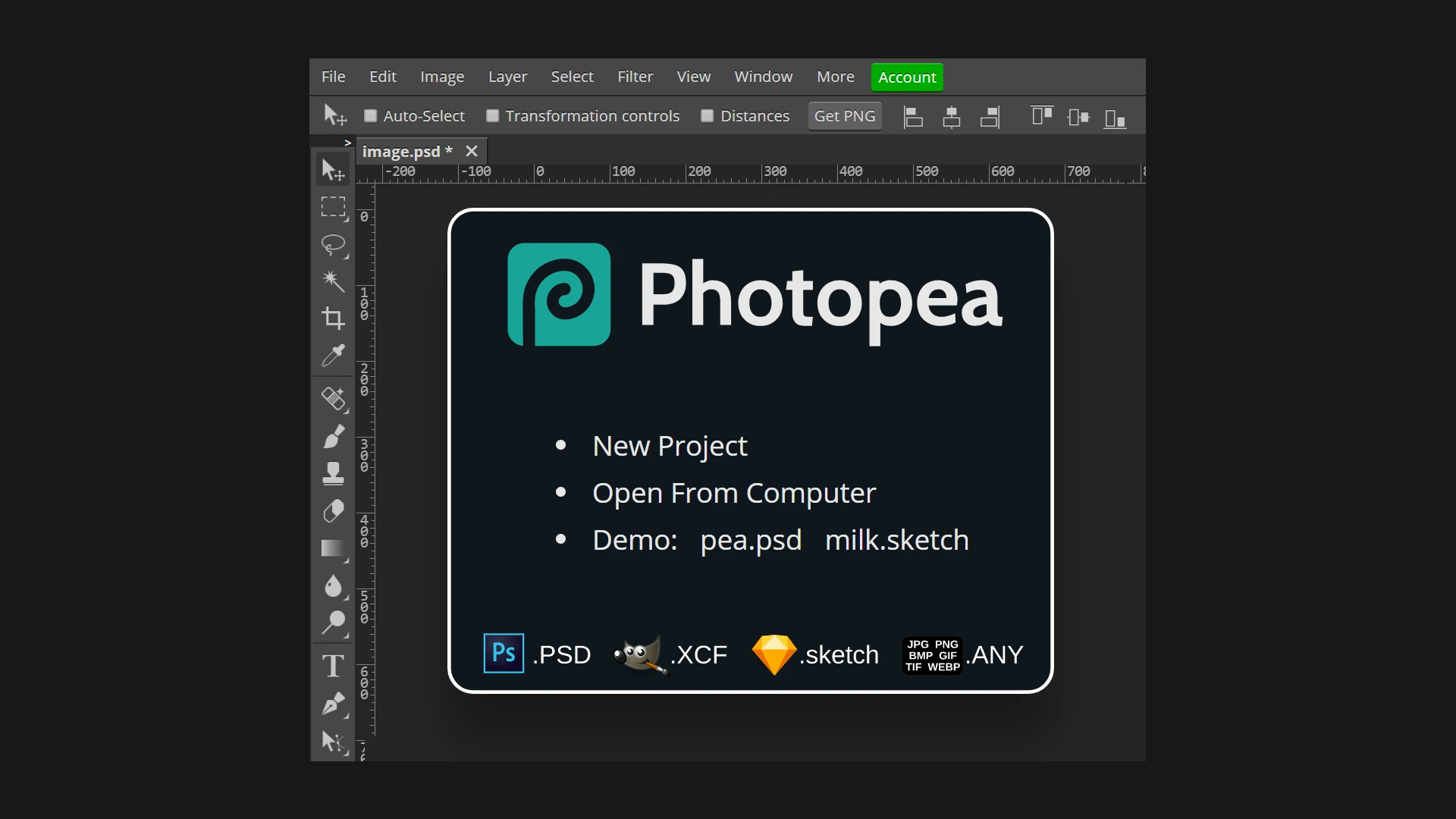
Task: Activate the Type tool
Action: [x=333, y=667]
